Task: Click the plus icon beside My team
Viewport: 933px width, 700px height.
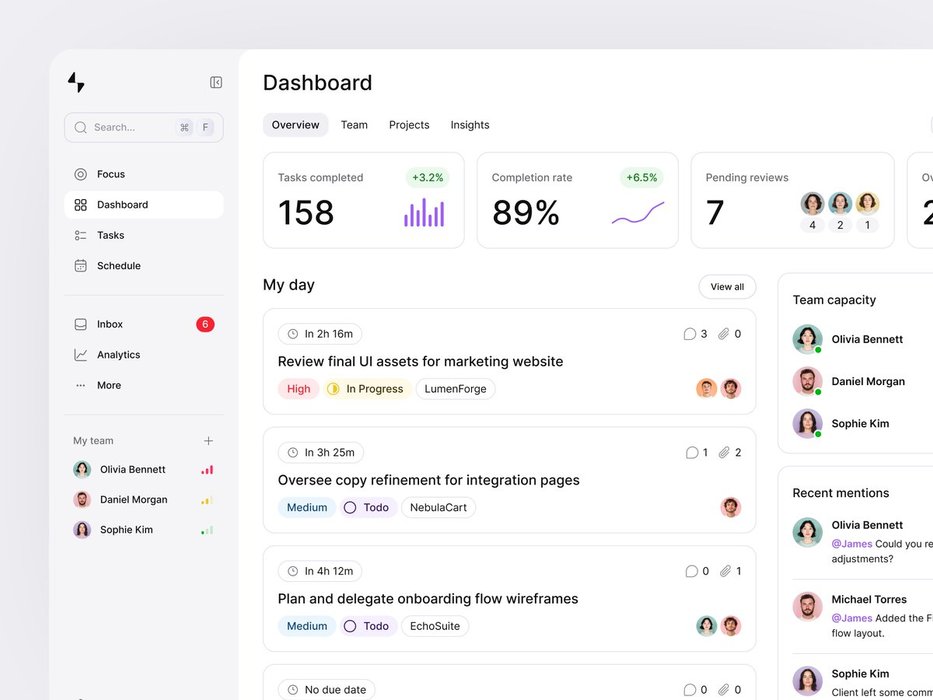Action: (208, 441)
